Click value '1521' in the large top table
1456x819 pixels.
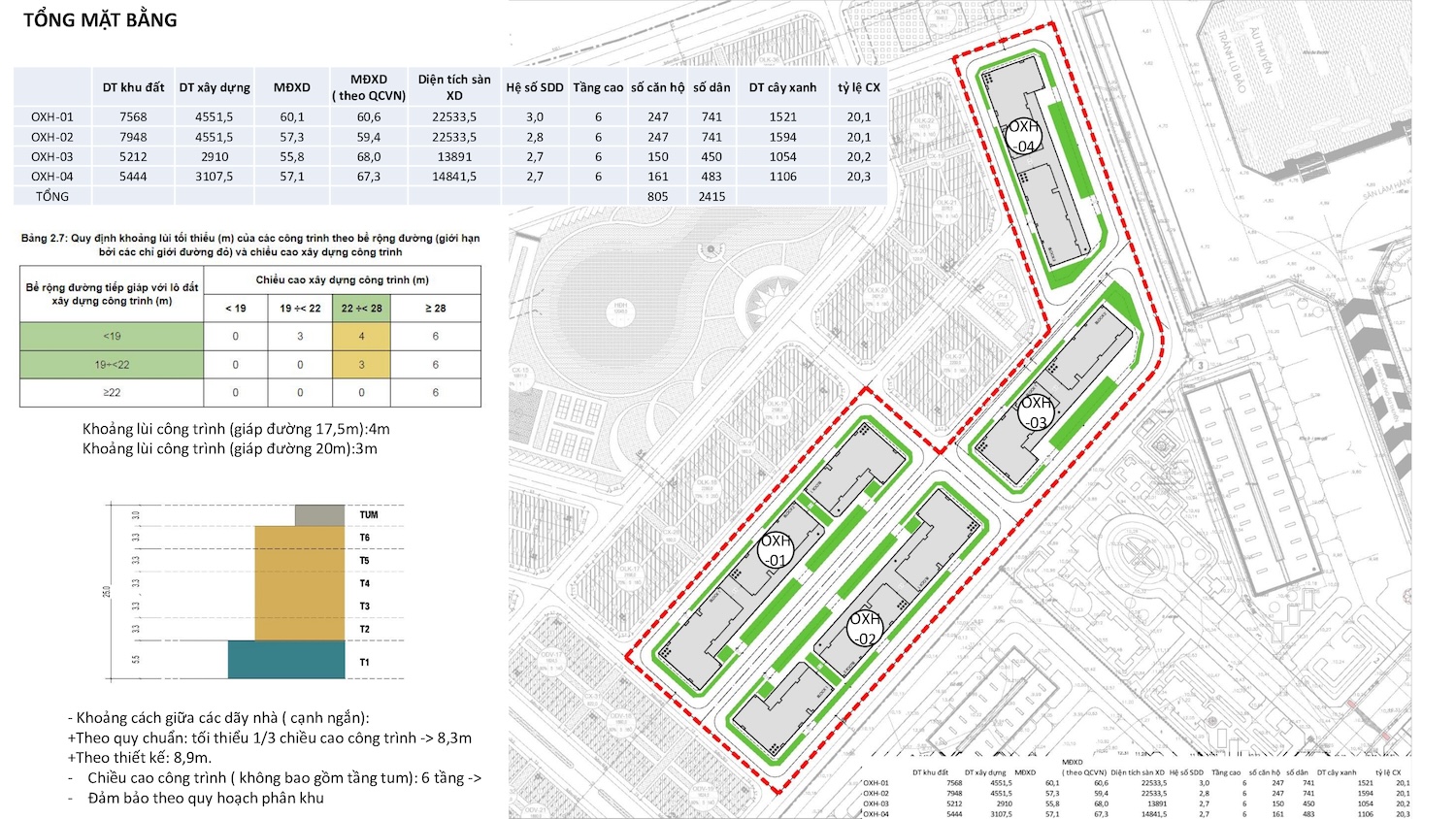point(782,116)
